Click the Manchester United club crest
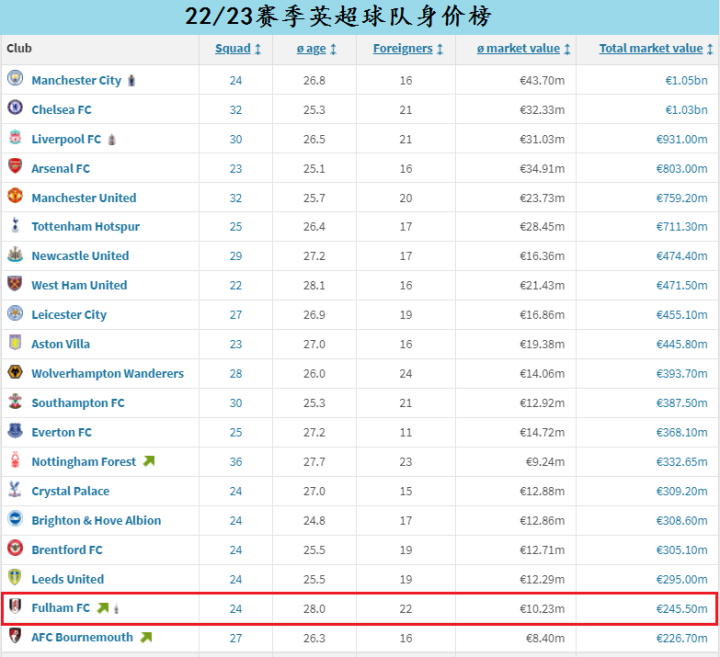Screen dimensions: 720x657 [x=15, y=196]
